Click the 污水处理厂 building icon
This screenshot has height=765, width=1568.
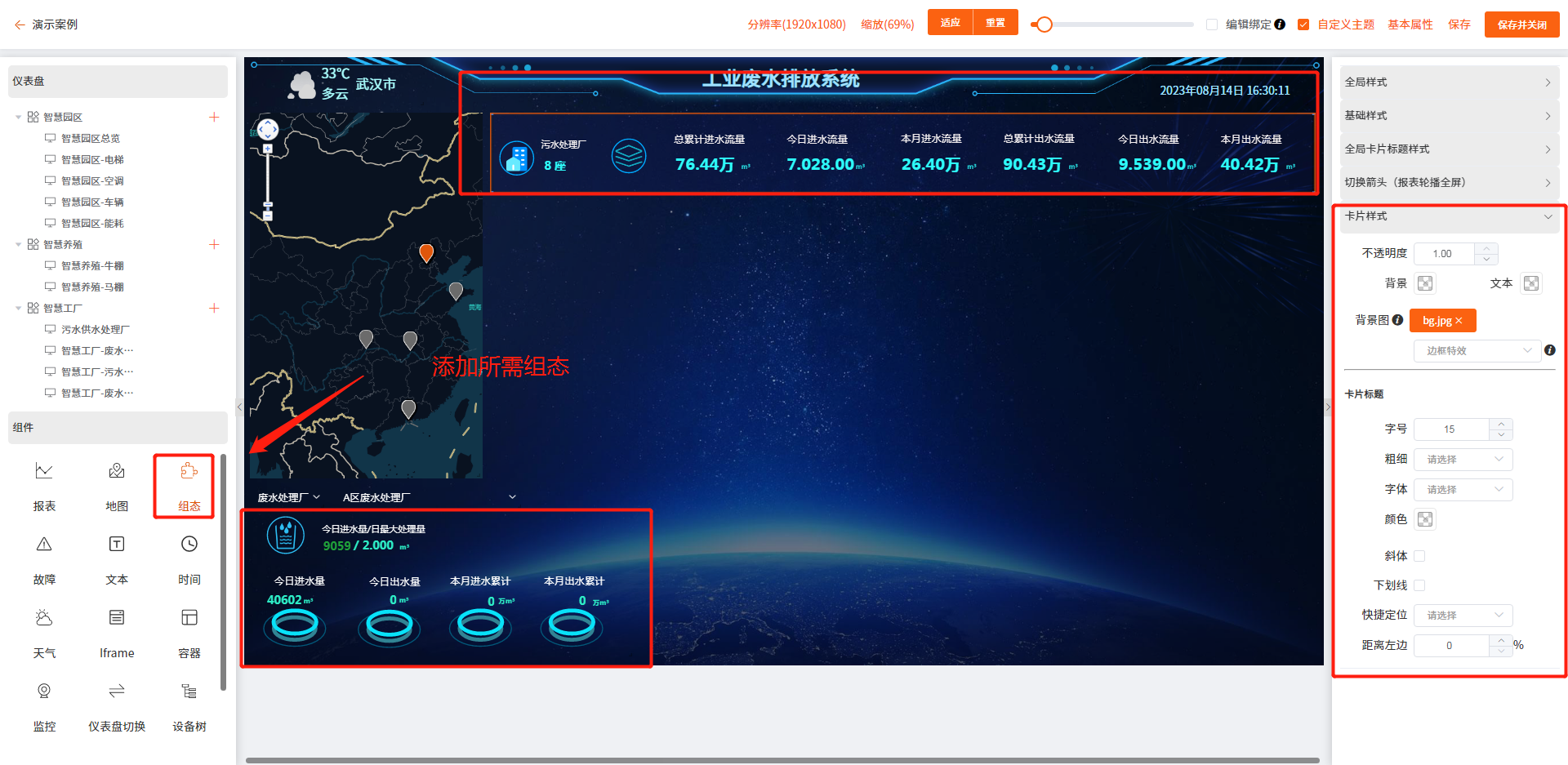(x=517, y=157)
